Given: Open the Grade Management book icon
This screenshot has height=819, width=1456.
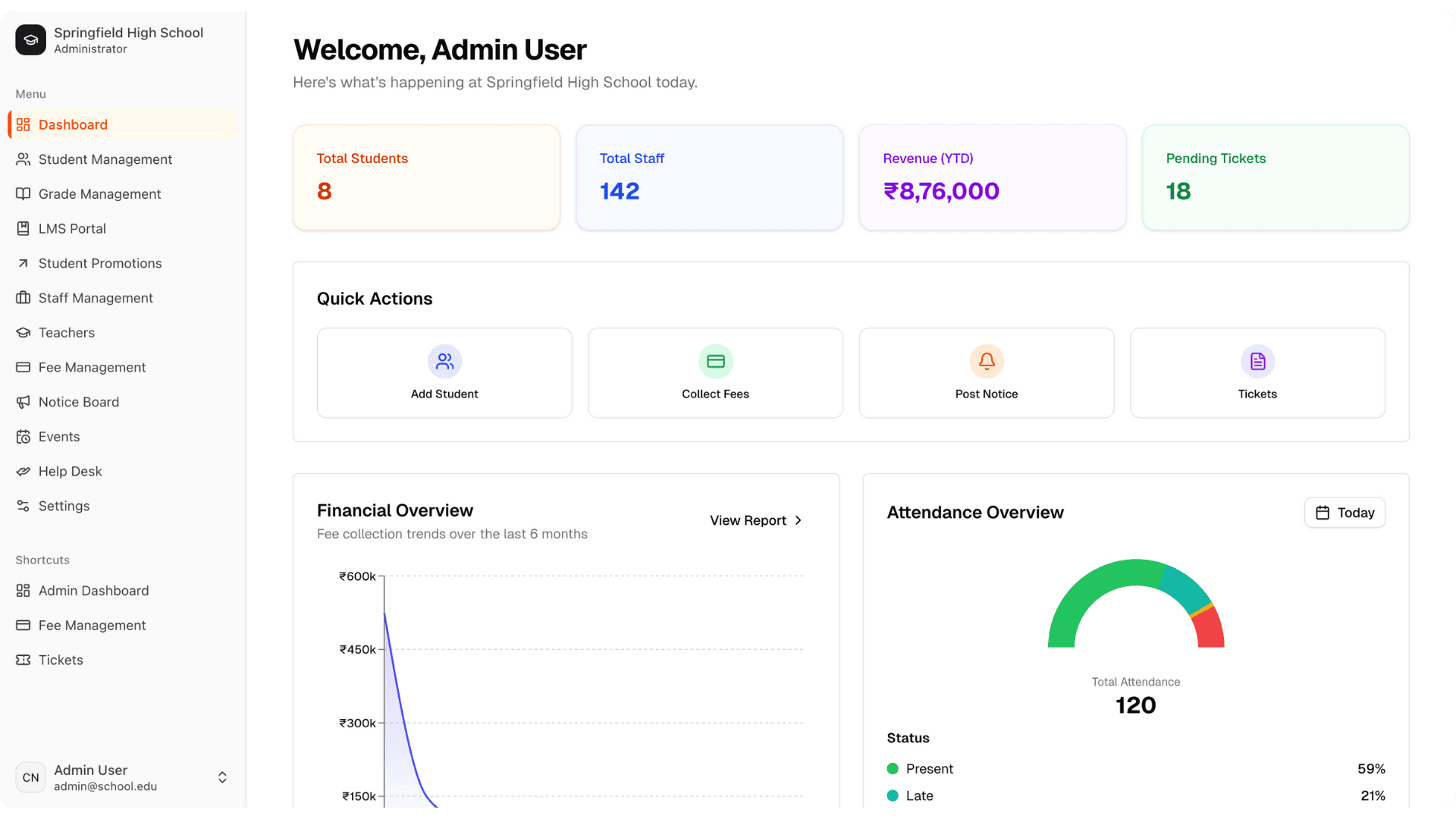Looking at the screenshot, I should (x=24, y=193).
